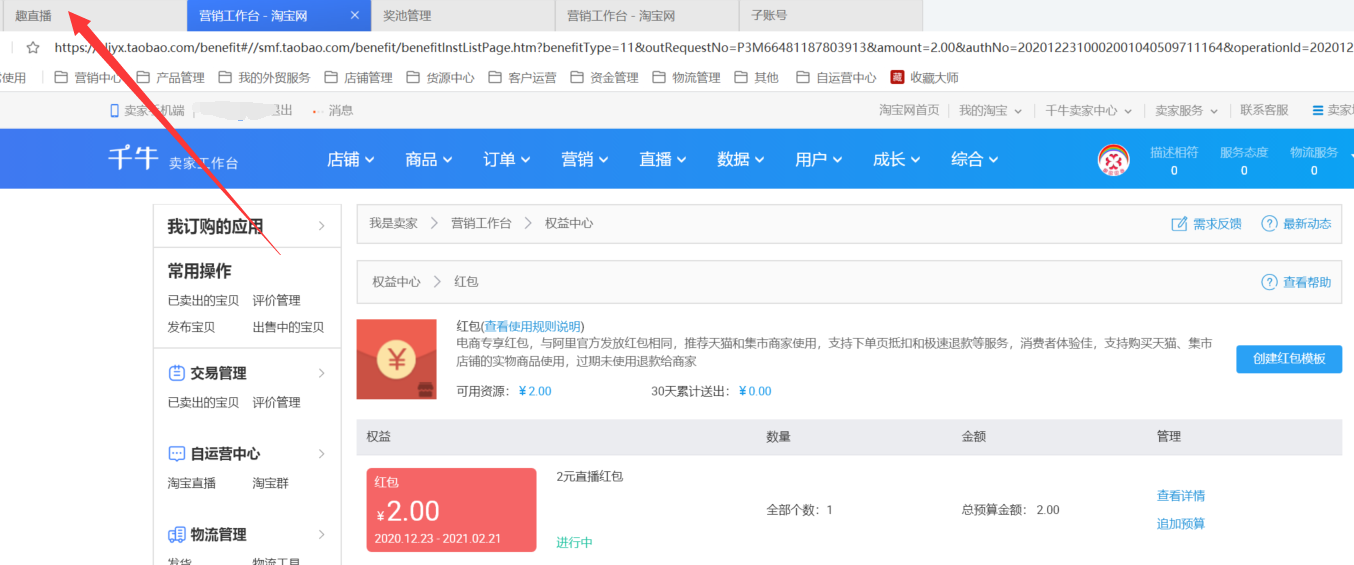Open 淘宝群 in sidebar

tap(271, 483)
